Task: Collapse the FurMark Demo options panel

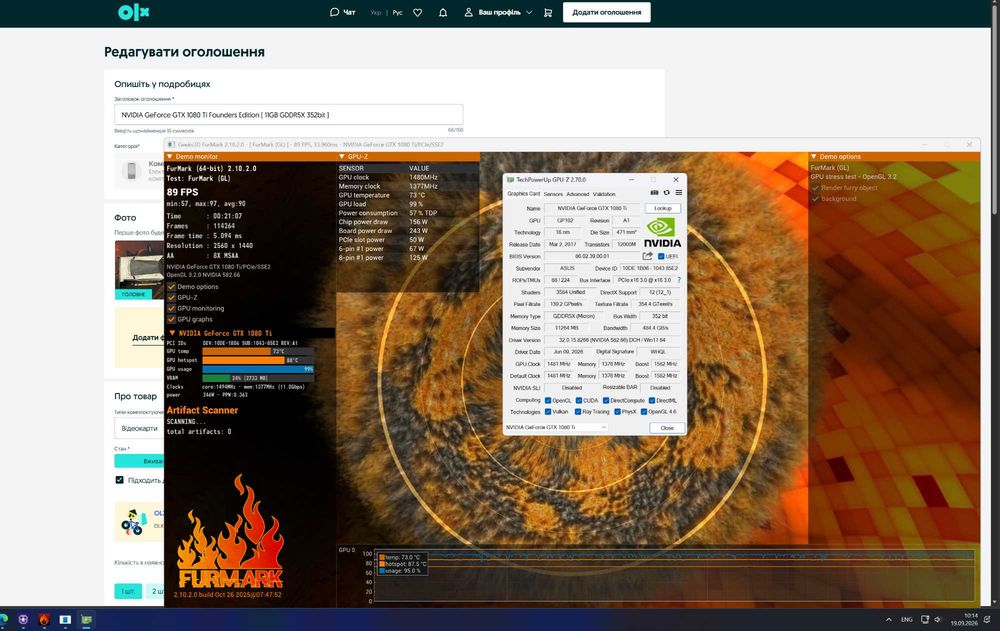Action: (x=814, y=156)
